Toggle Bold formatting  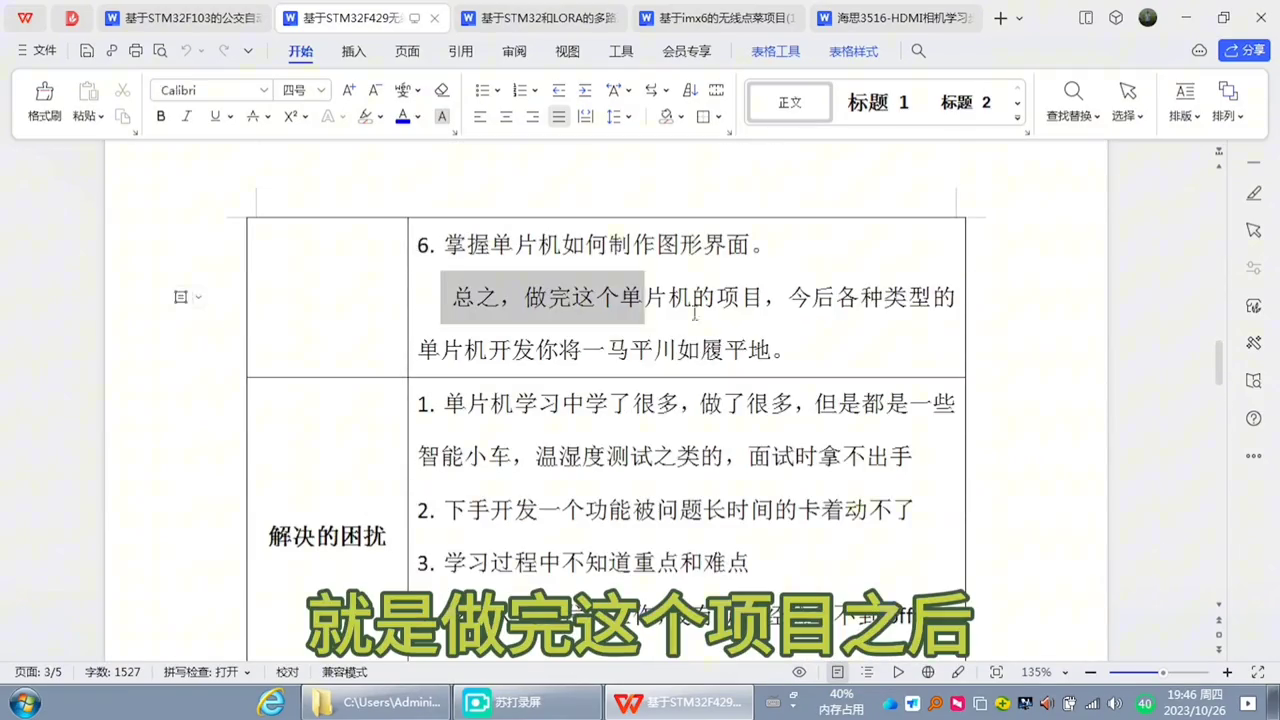(160, 117)
